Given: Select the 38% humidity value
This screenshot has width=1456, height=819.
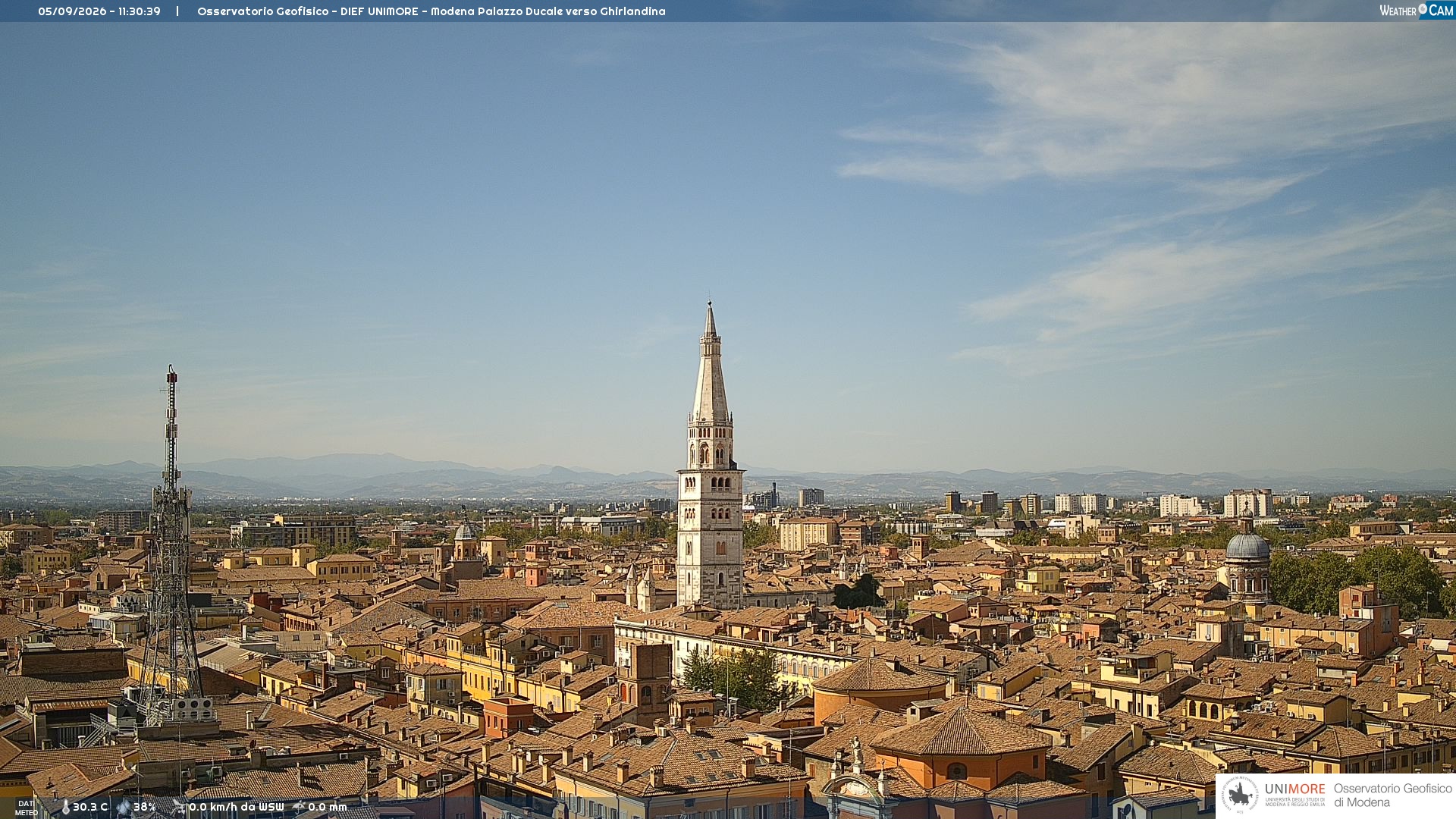Looking at the screenshot, I should 145,807.
